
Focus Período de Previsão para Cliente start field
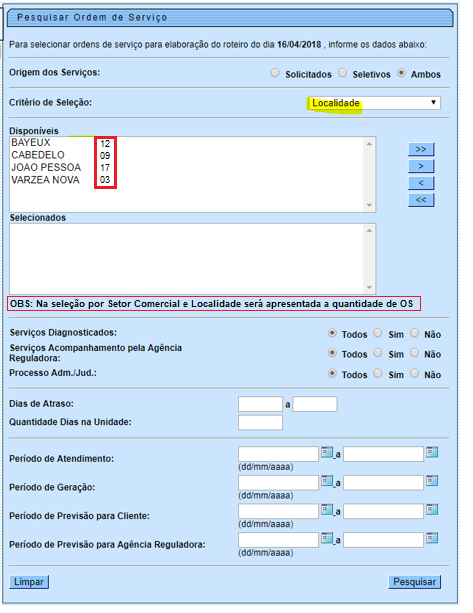pos(278,511)
